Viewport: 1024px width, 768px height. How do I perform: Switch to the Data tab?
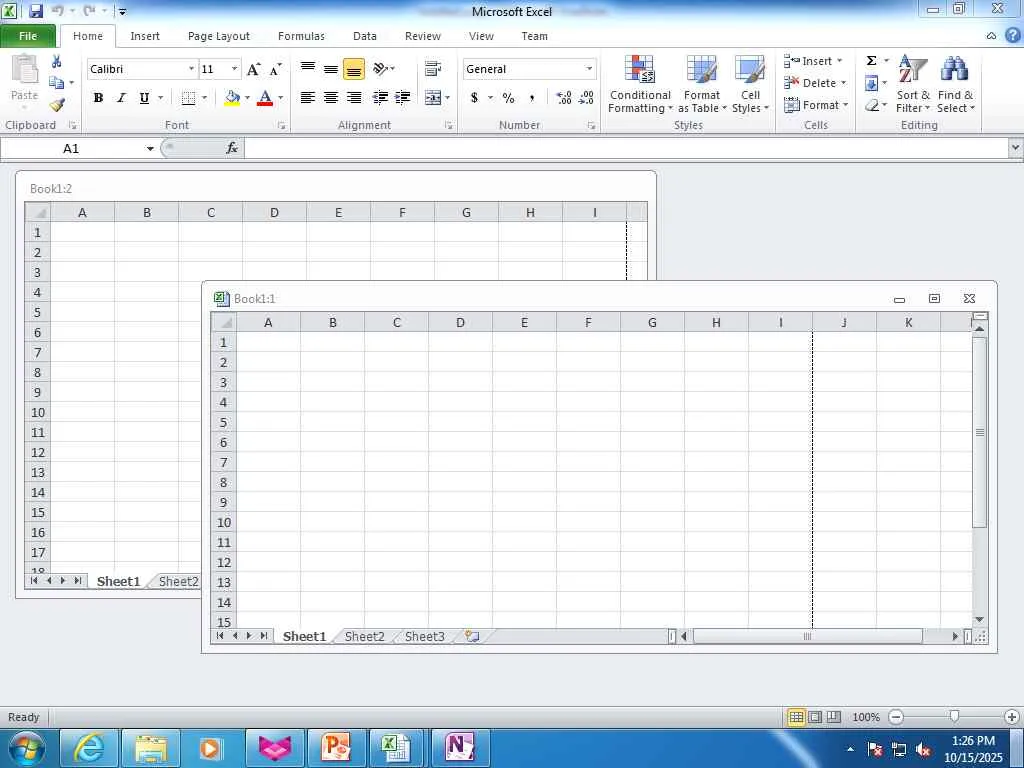point(364,36)
